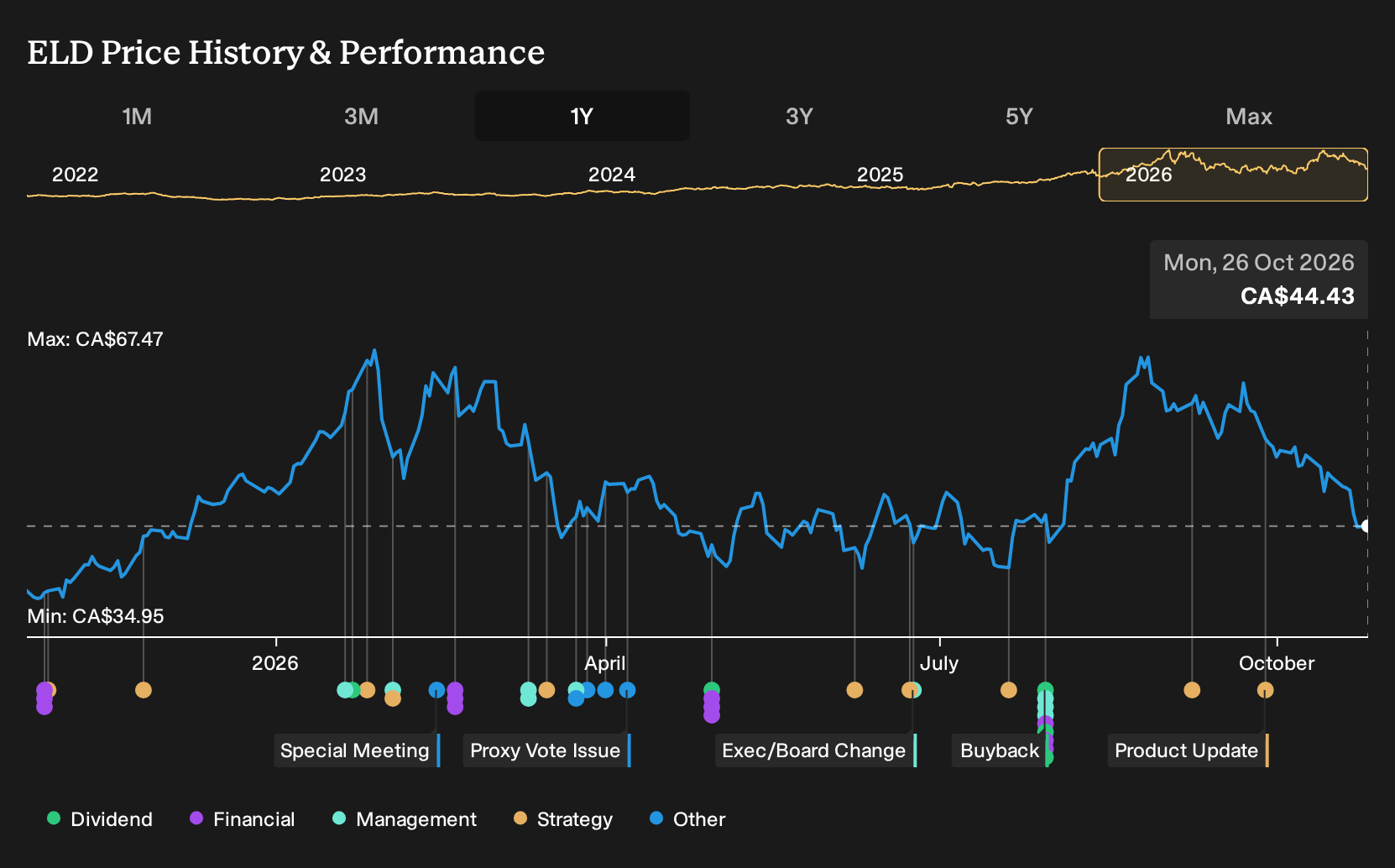Open the Product Update event label
The width and height of the screenshot is (1395, 868).
[1188, 750]
